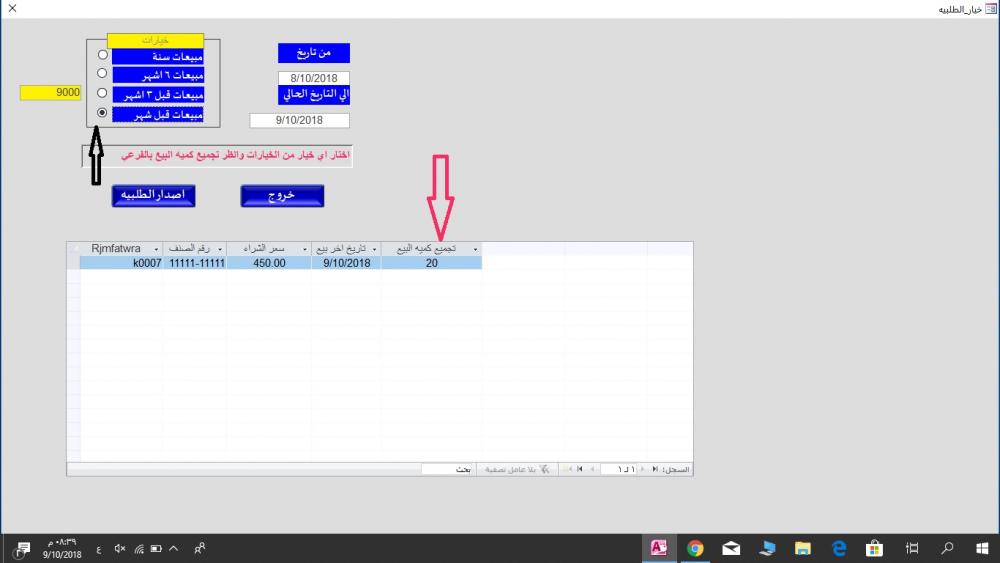Open the total sold quantity column dropdown

[x=475, y=249]
